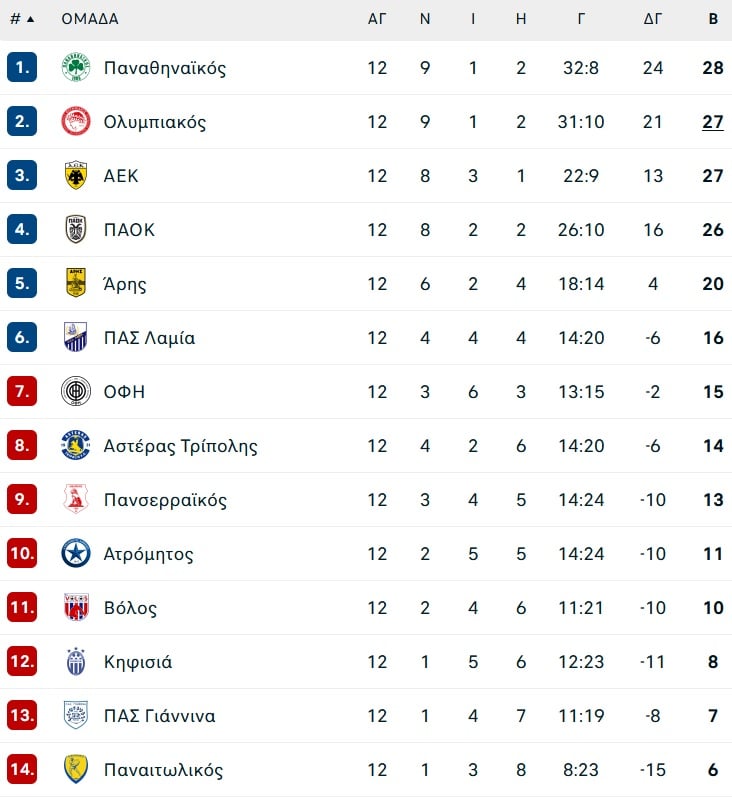Open the ΠΑΣ Λαμία team name link

click(149, 337)
